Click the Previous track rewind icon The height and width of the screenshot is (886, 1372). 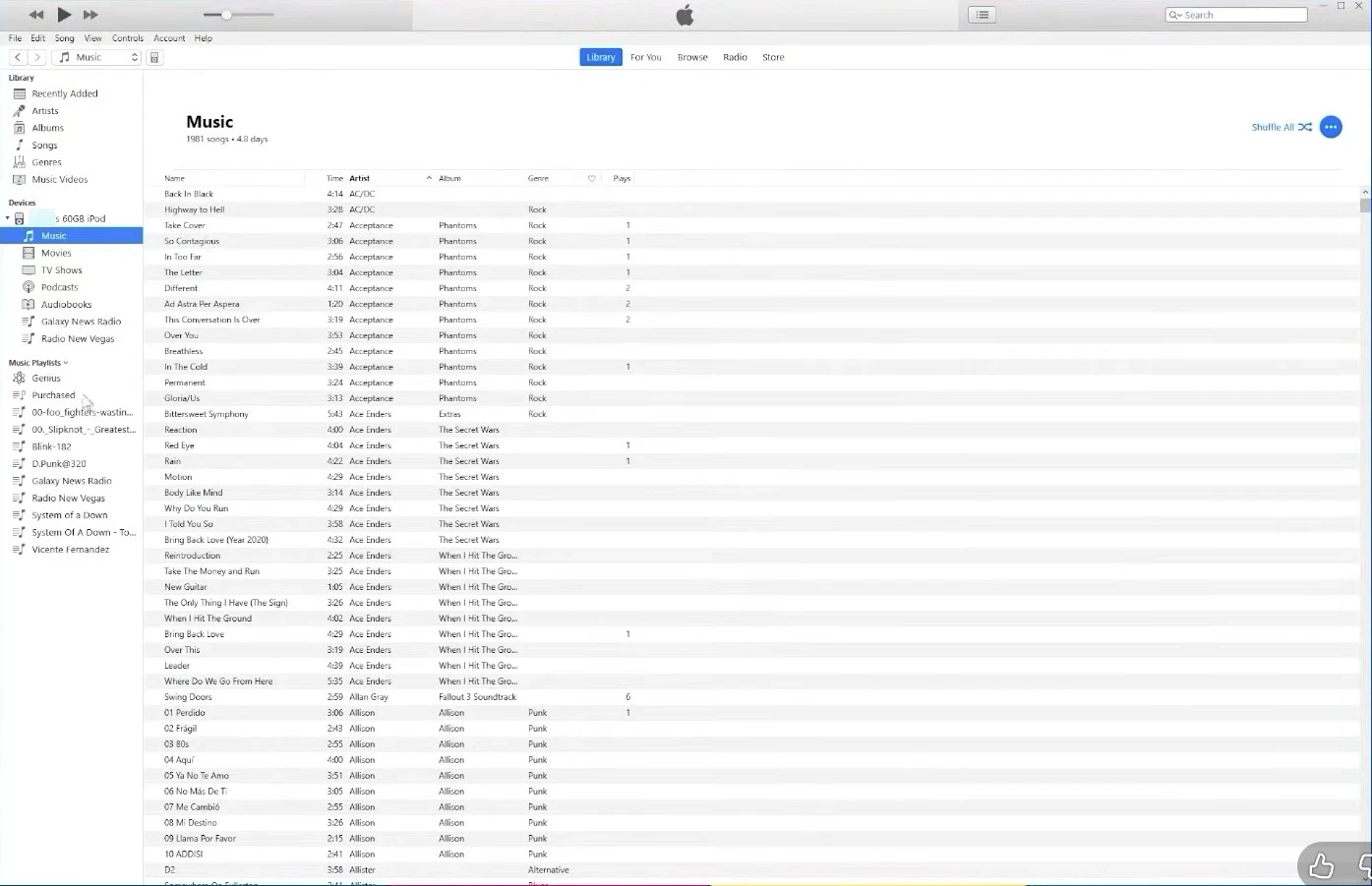tap(36, 15)
